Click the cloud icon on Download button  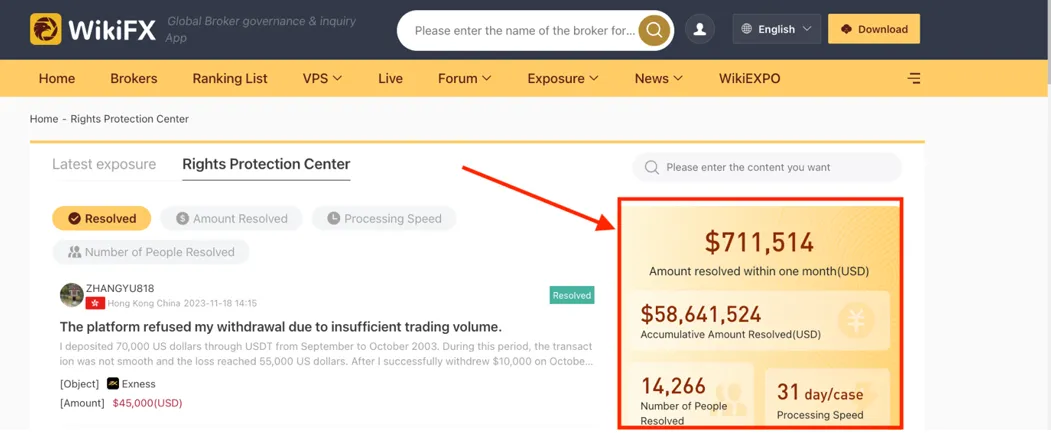click(x=847, y=29)
